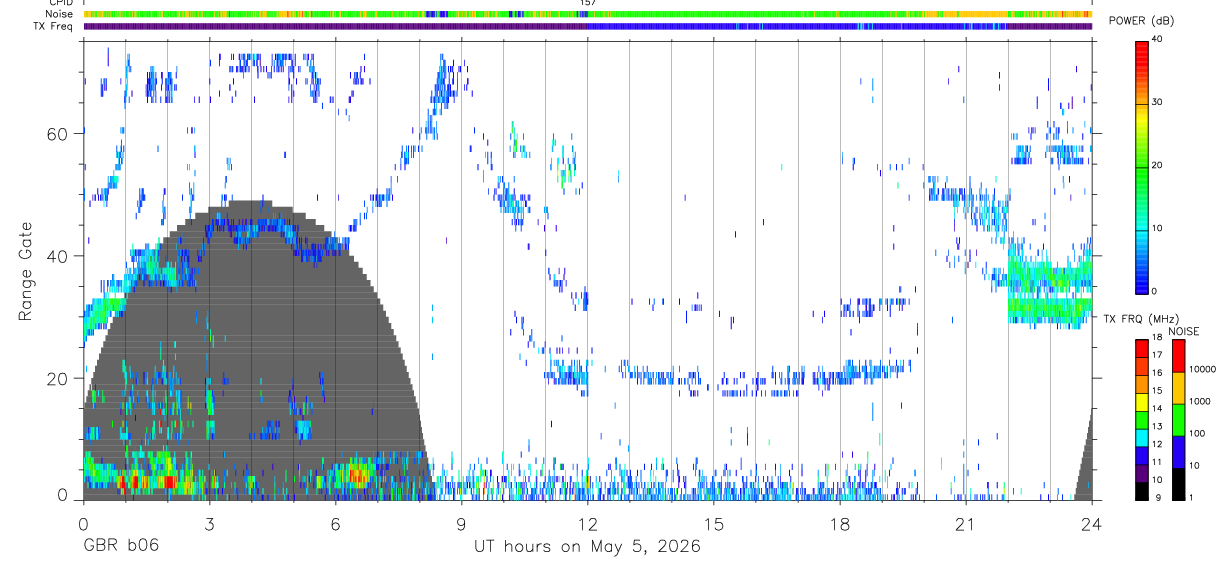The height and width of the screenshot is (567, 1228).
Task: Click the UT hour tick label "18" on time axis
Action: coord(839,524)
